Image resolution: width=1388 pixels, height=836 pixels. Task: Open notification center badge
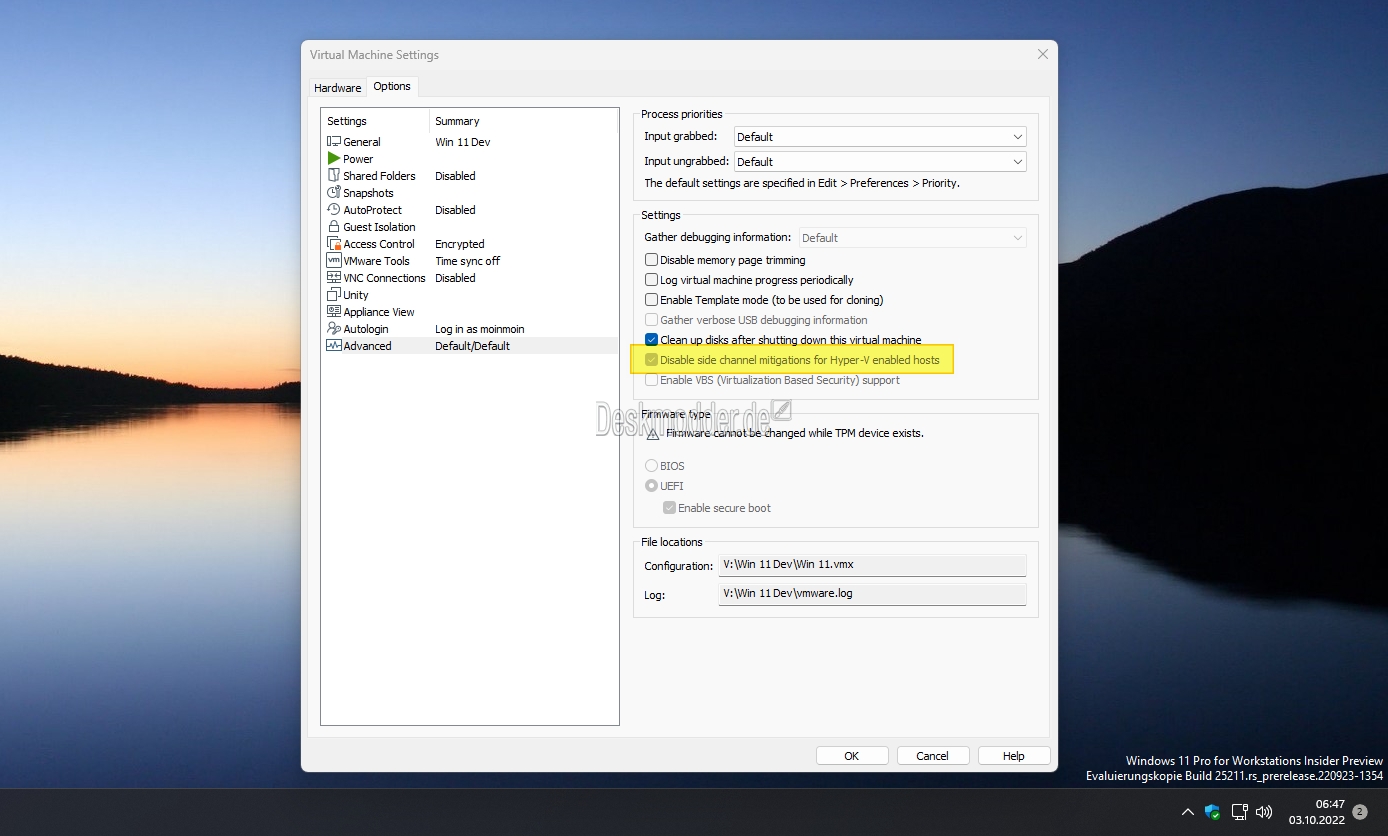pos(1359,812)
